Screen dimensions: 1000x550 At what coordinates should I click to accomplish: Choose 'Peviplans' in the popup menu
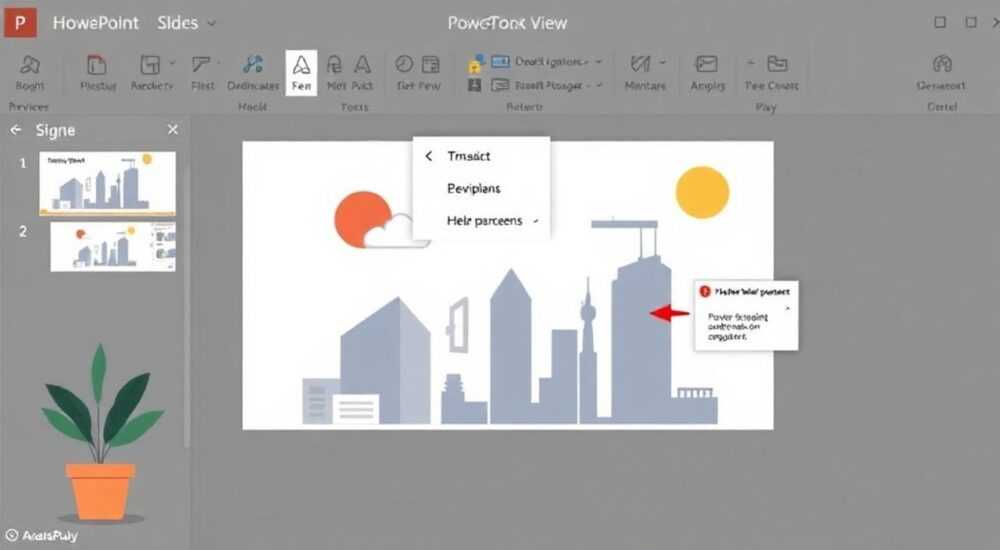point(474,188)
